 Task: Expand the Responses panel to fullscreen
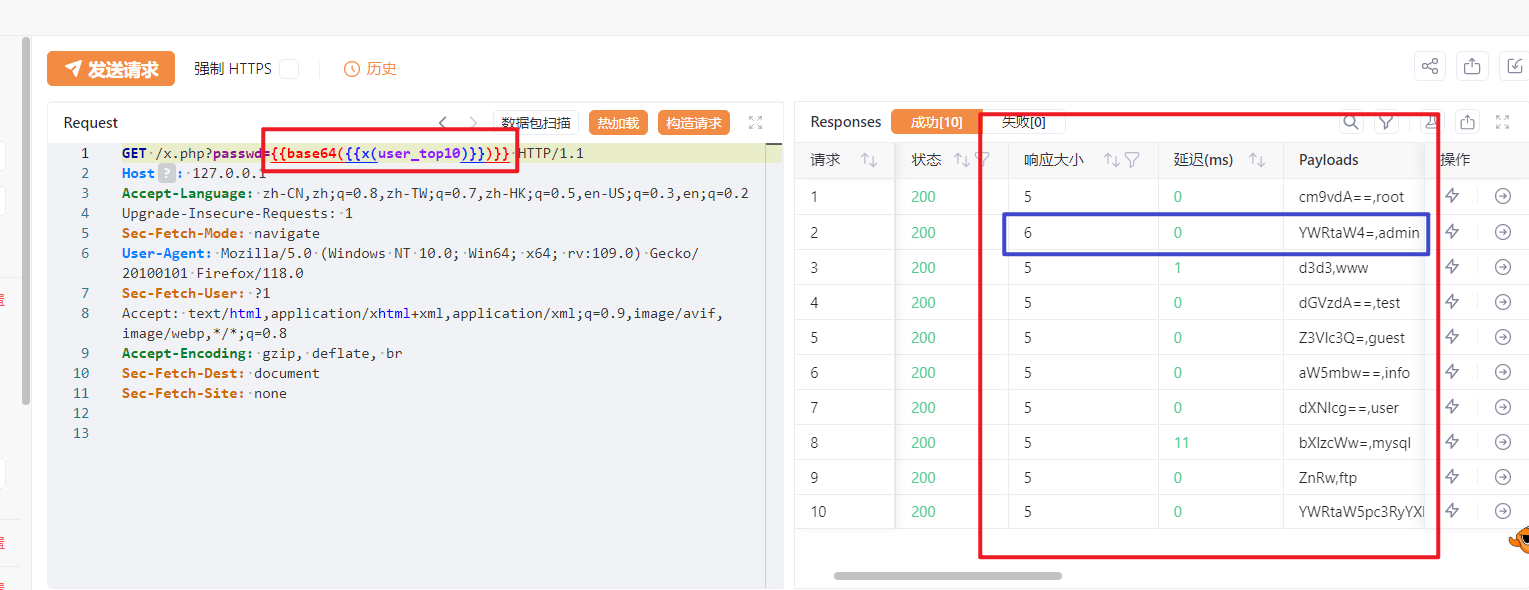pyautogui.click(x=1502, y=122)
